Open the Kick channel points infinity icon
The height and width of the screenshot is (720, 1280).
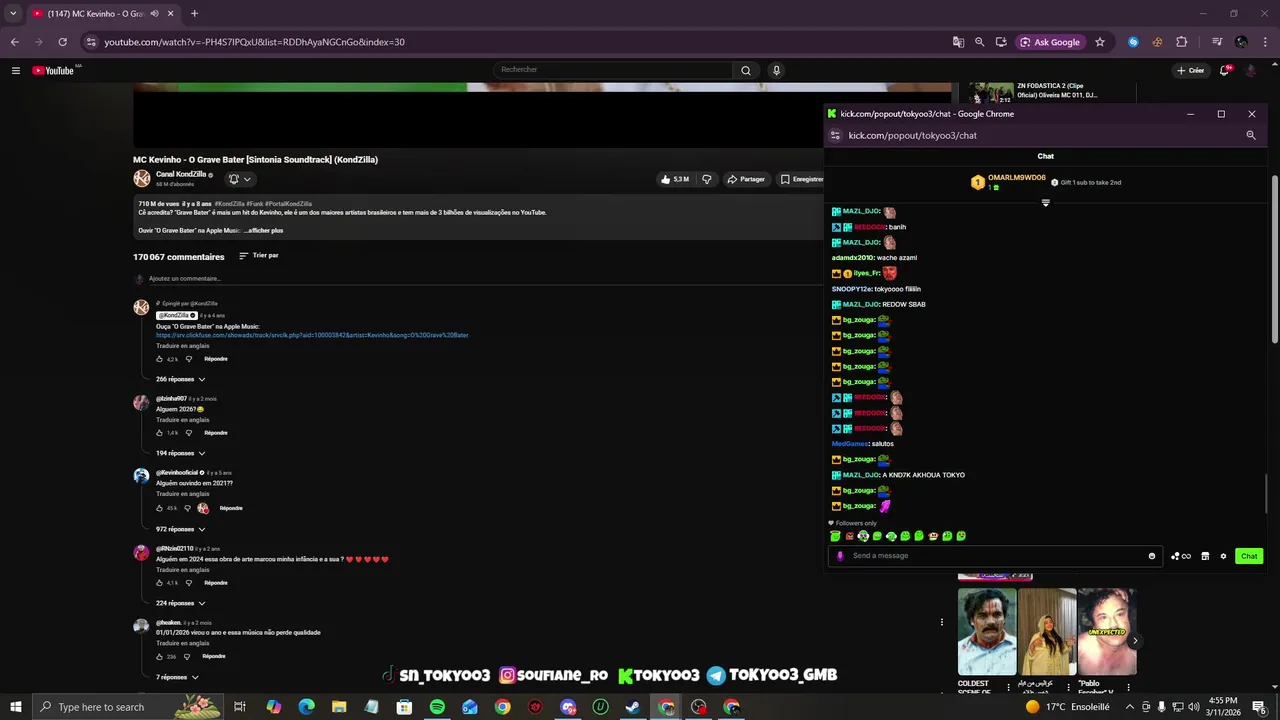tap(1181, 556)
